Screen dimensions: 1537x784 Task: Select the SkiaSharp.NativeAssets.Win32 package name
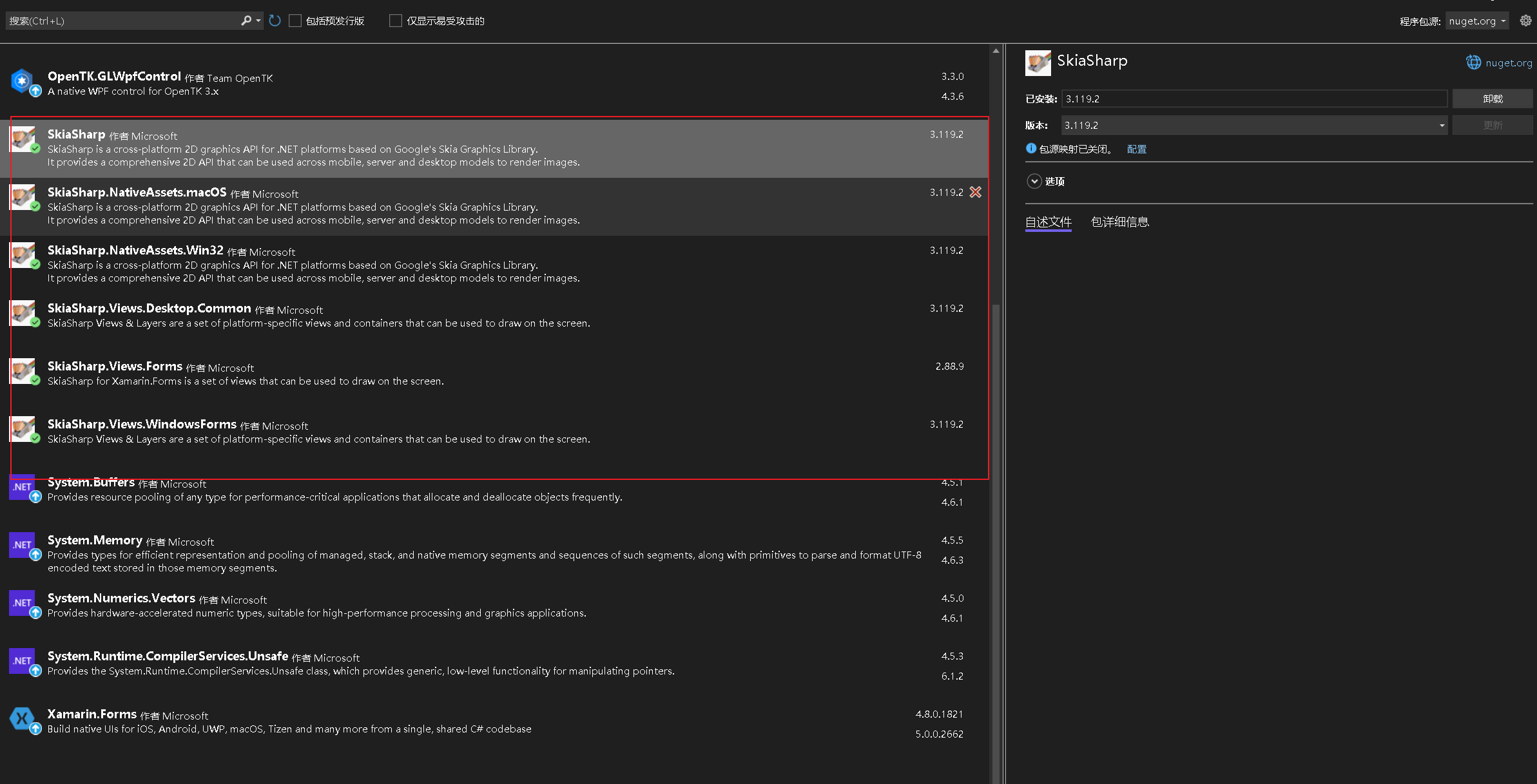135,250
